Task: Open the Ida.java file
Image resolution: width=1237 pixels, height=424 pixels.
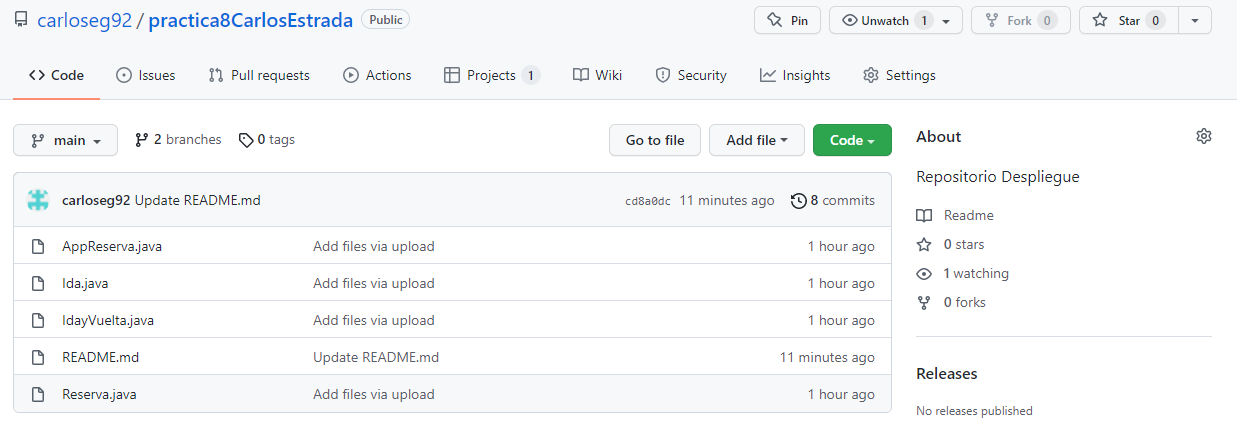Action: 85,283
